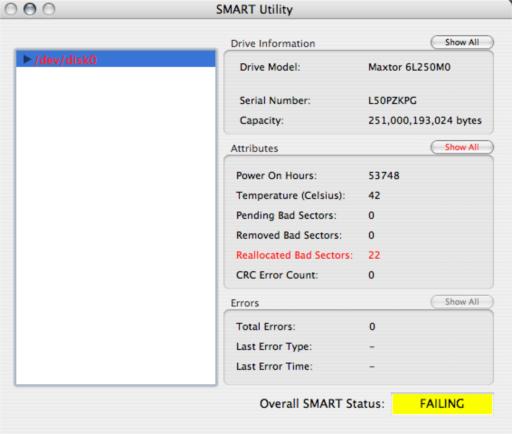Image resolution: width=512 pixels, height=434 pixels.
Task: Click the Power On Hours value 53748
Action: click(384, 175)
